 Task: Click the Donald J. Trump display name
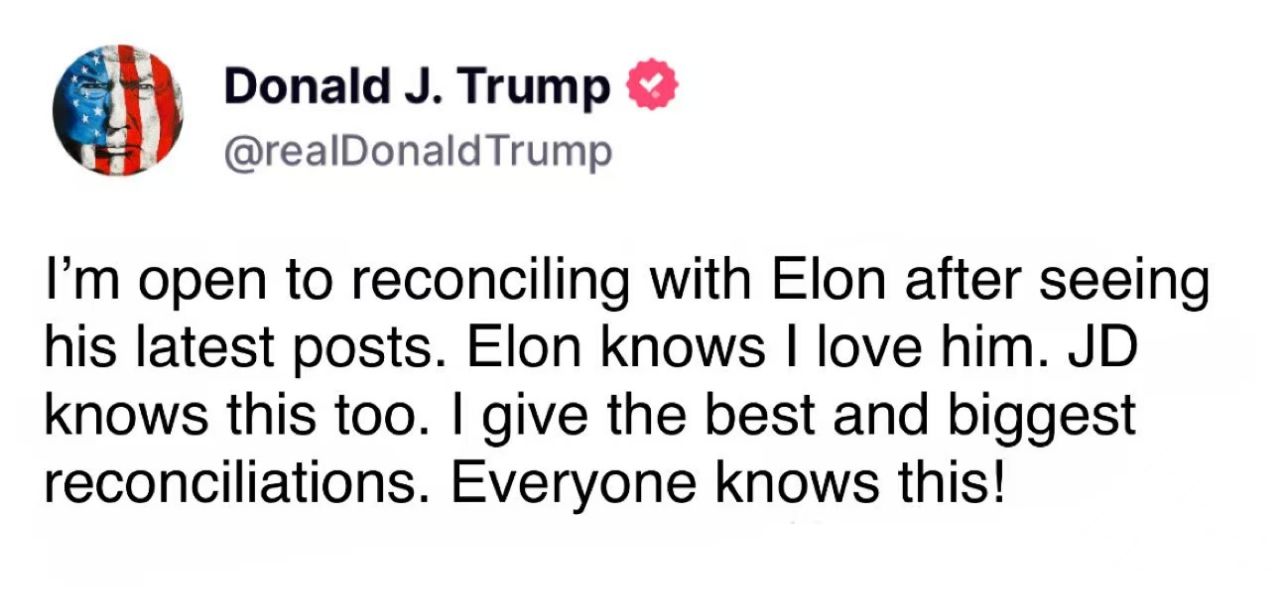pos(417,88)
